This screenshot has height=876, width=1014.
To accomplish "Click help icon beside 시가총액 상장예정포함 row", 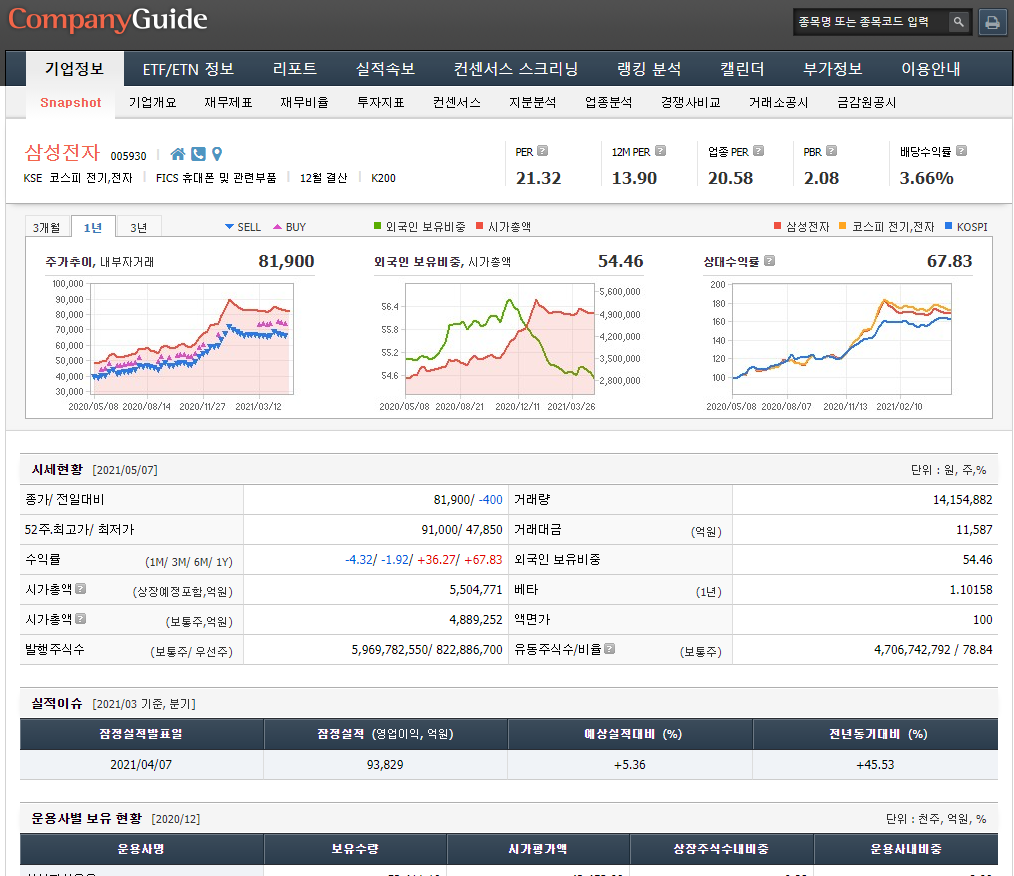I will pyautogui.click(x=80, y=588).
